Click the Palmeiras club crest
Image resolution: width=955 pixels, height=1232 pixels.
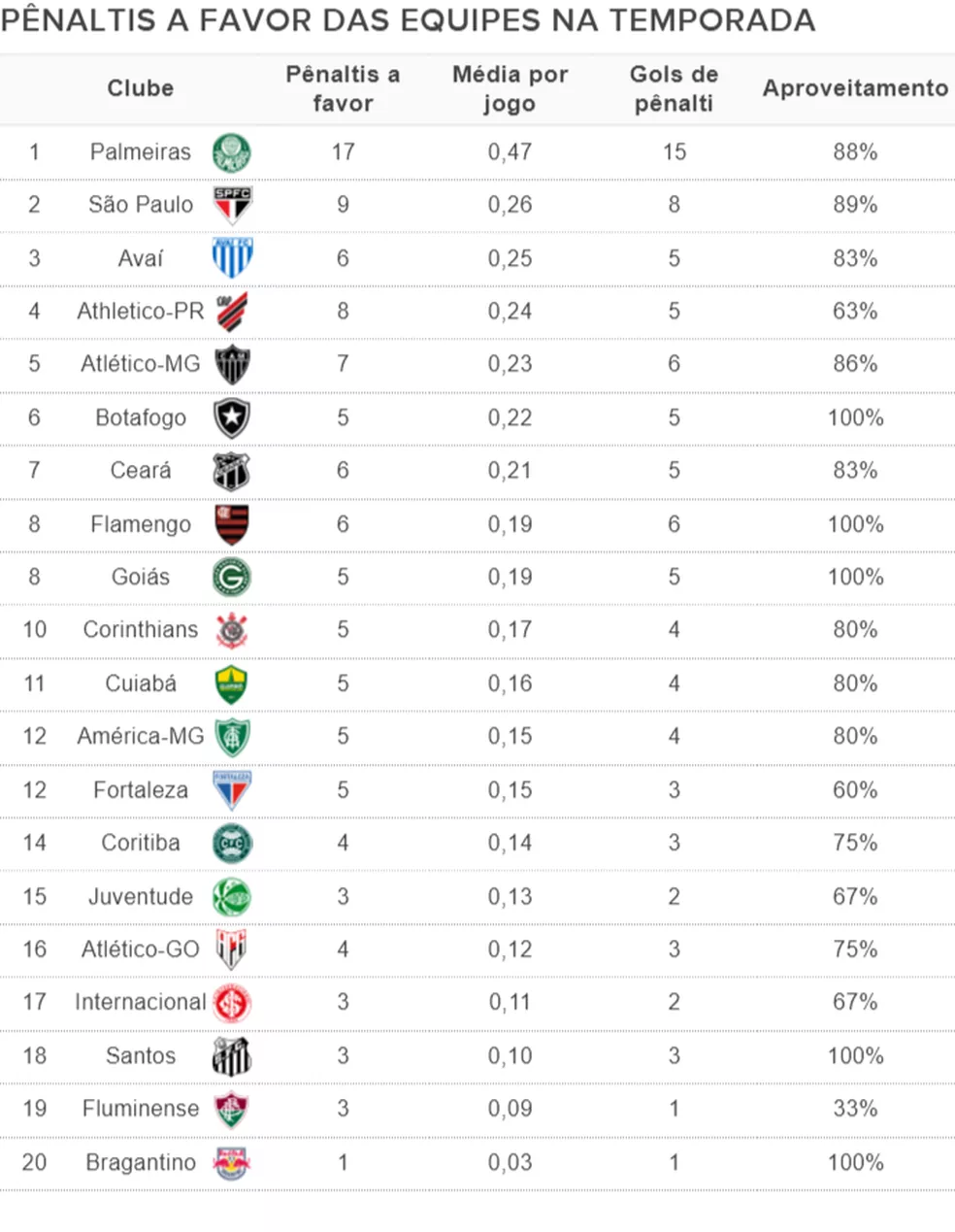tap(232, 152)
